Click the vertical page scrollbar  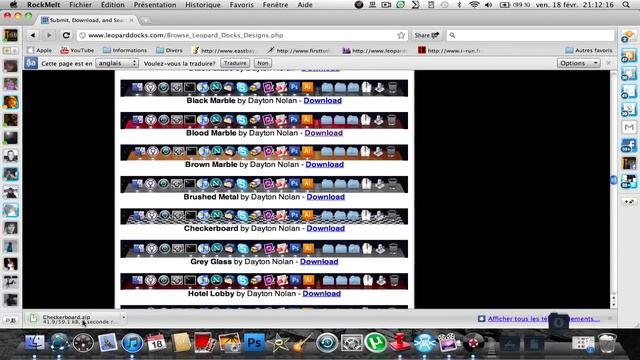613,180
